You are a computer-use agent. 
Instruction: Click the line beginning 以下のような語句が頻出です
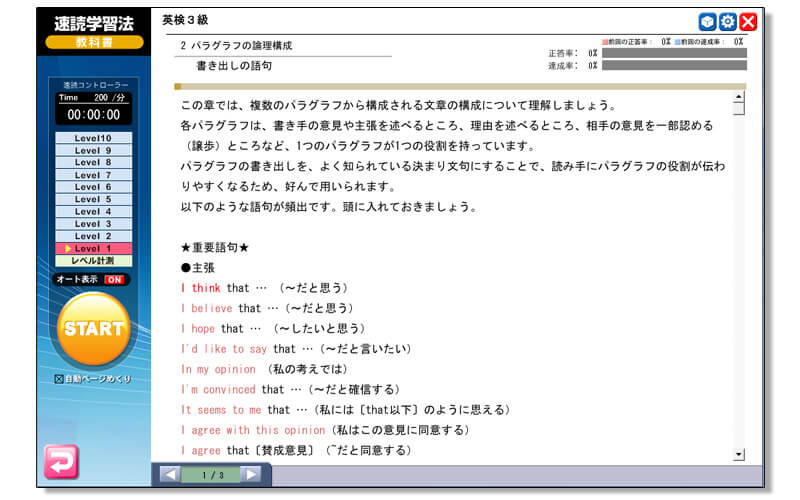[329, 207]
